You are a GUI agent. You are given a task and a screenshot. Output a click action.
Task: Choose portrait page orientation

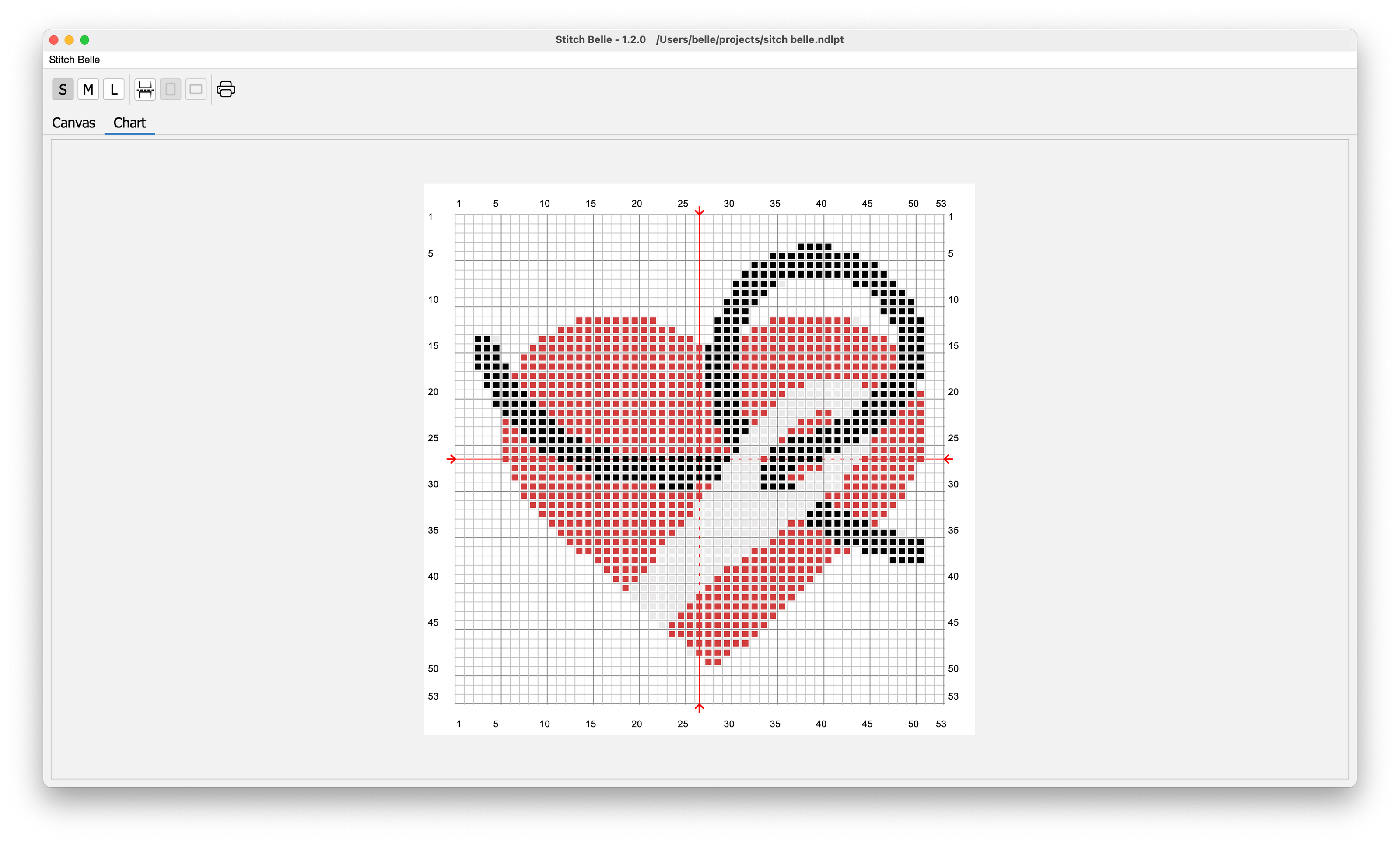tap(171, 89)
